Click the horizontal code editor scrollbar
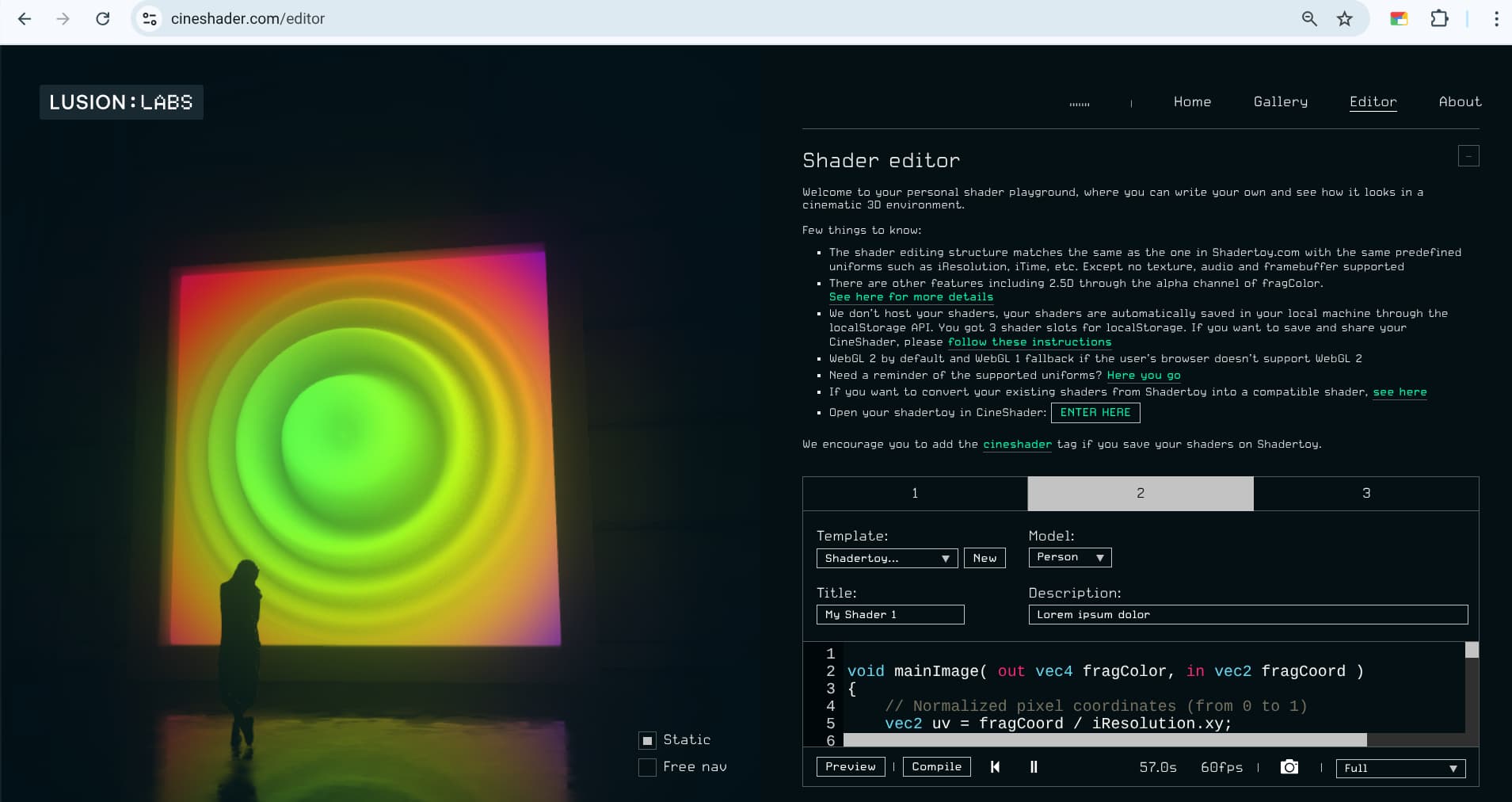Viewport: 1512px width, 802px height. [1105, 740]
